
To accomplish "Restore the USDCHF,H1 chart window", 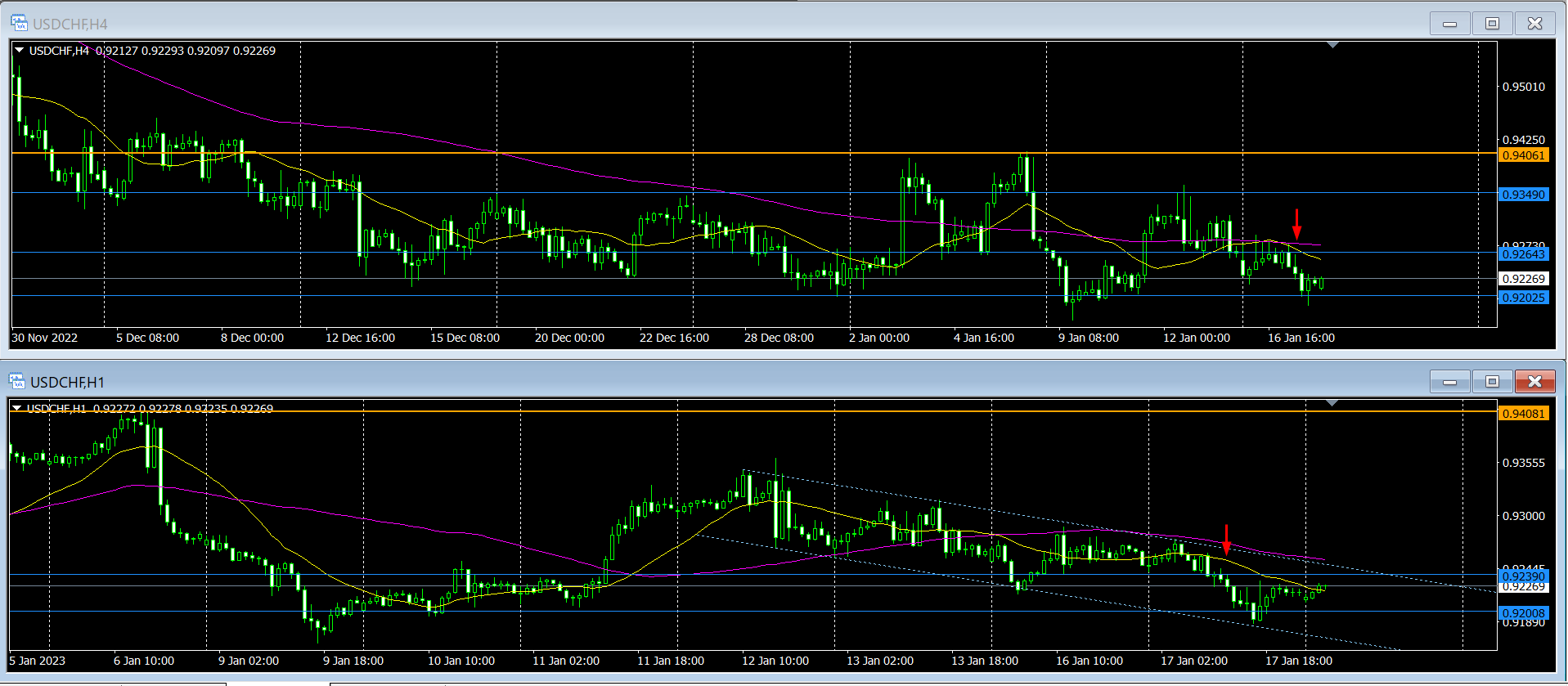I will coord(1493,382).
